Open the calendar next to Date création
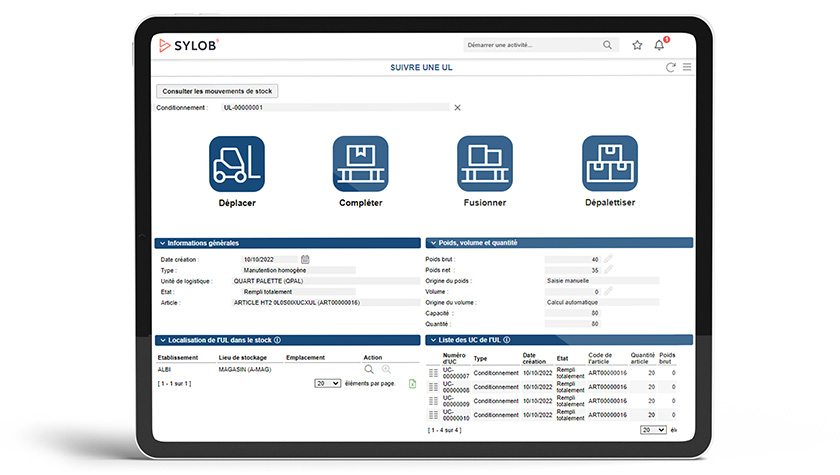 click(305, 259)
